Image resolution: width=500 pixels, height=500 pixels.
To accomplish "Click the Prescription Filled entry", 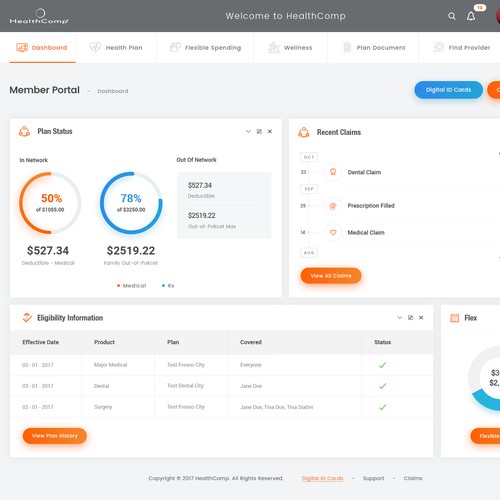I will tap(371, 206).
